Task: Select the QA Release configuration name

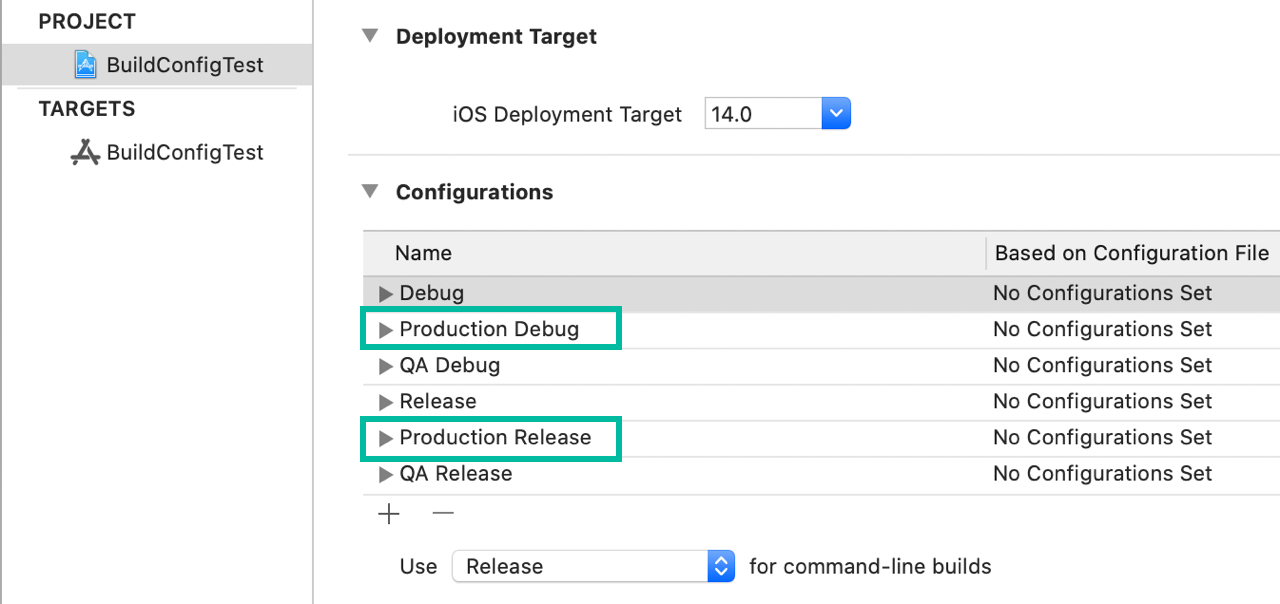Action: pos(455,474)
